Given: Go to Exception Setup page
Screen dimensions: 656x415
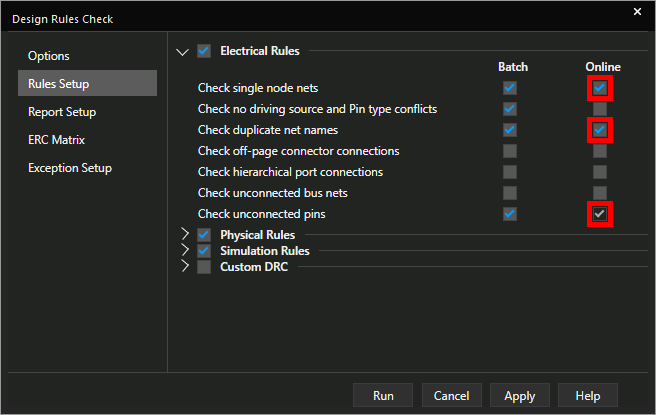Looking at the screenshot, I should pyautogui.click(x=70, y=168).
